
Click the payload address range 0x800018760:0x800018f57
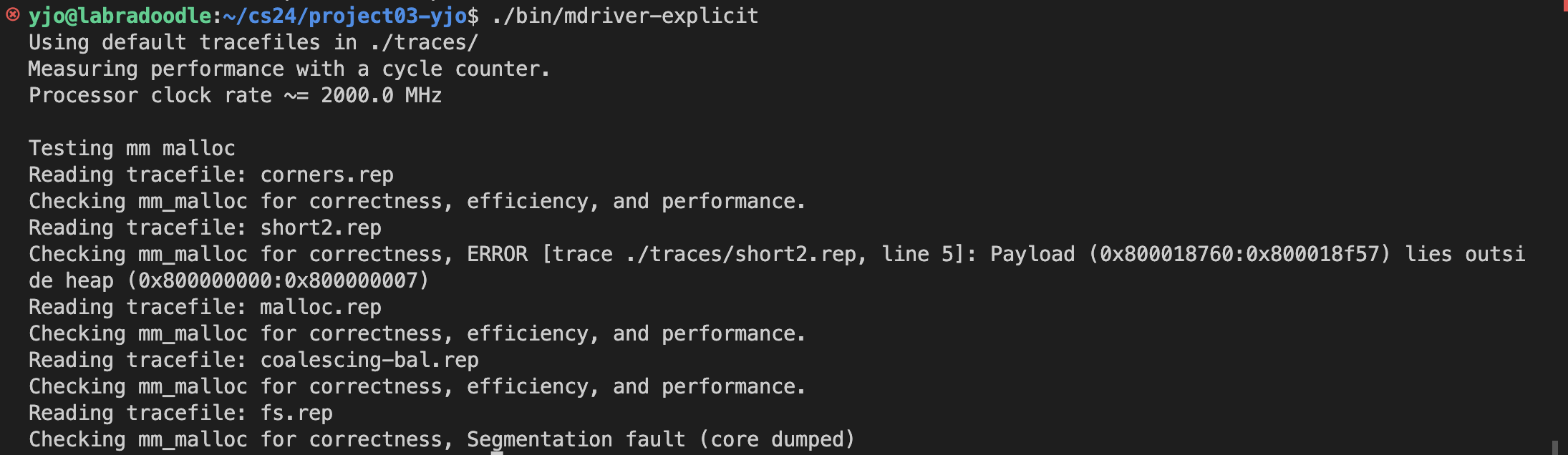coord(1239,254)
